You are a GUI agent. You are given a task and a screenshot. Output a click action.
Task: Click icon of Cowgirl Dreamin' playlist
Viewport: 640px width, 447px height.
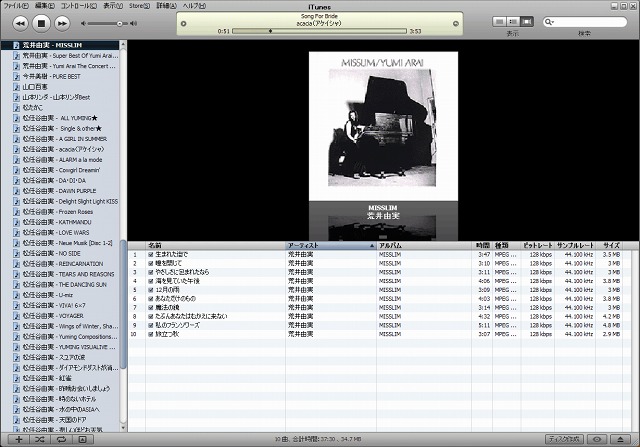pos(16,170)
